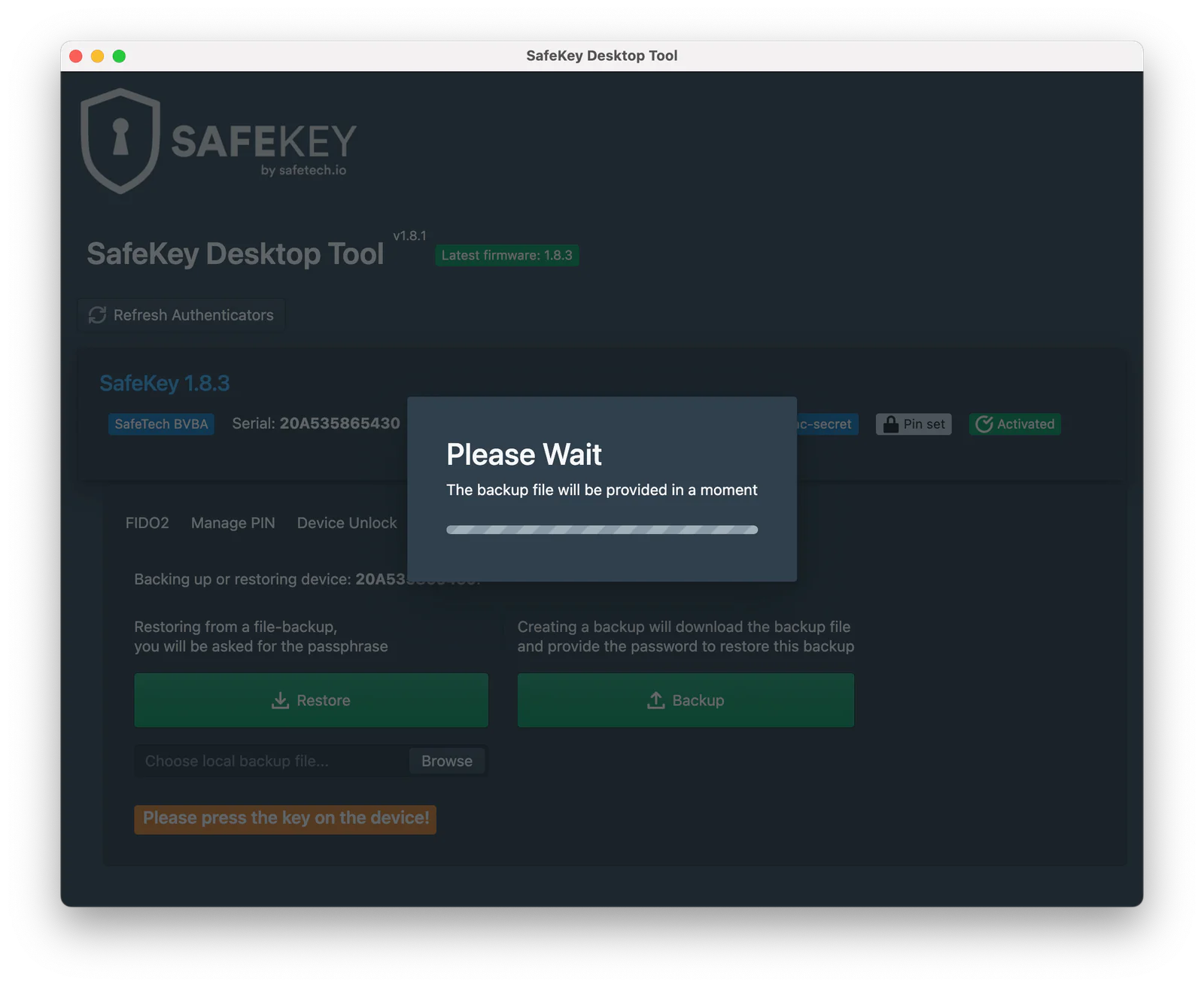Click the upload arrow icon on Backup
1204x987 pixels.
[656, 700]
